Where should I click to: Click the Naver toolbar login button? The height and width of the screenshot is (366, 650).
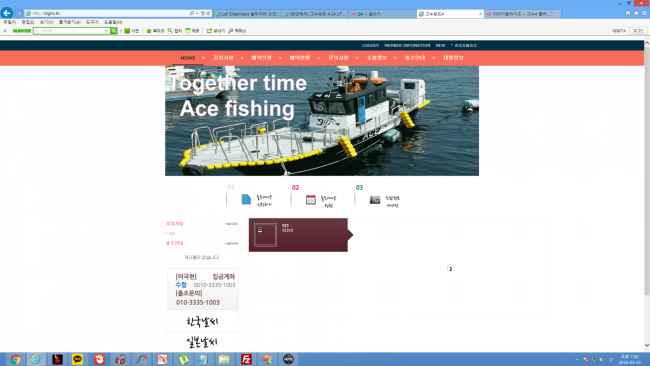pos(638,31)
